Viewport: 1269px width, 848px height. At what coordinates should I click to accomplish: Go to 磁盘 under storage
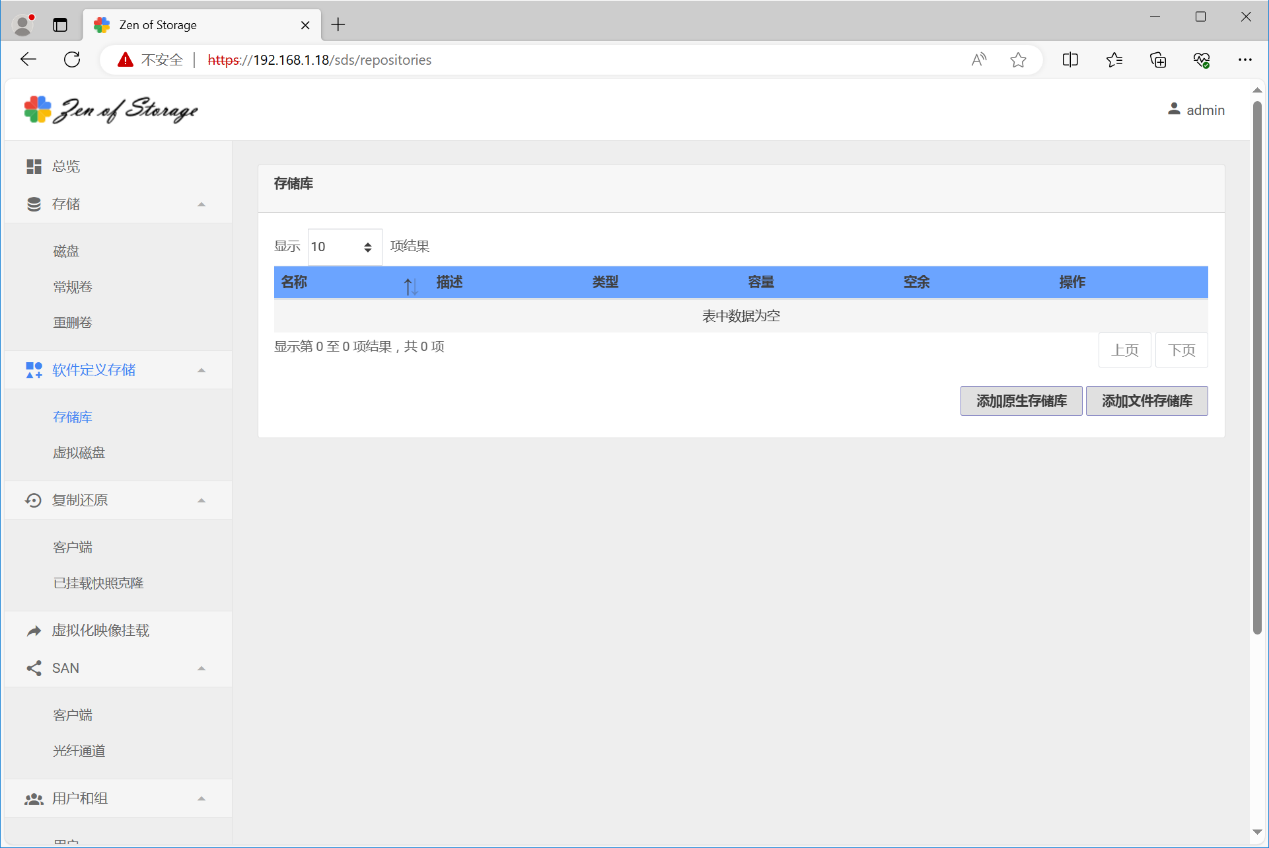pos(66,251)
